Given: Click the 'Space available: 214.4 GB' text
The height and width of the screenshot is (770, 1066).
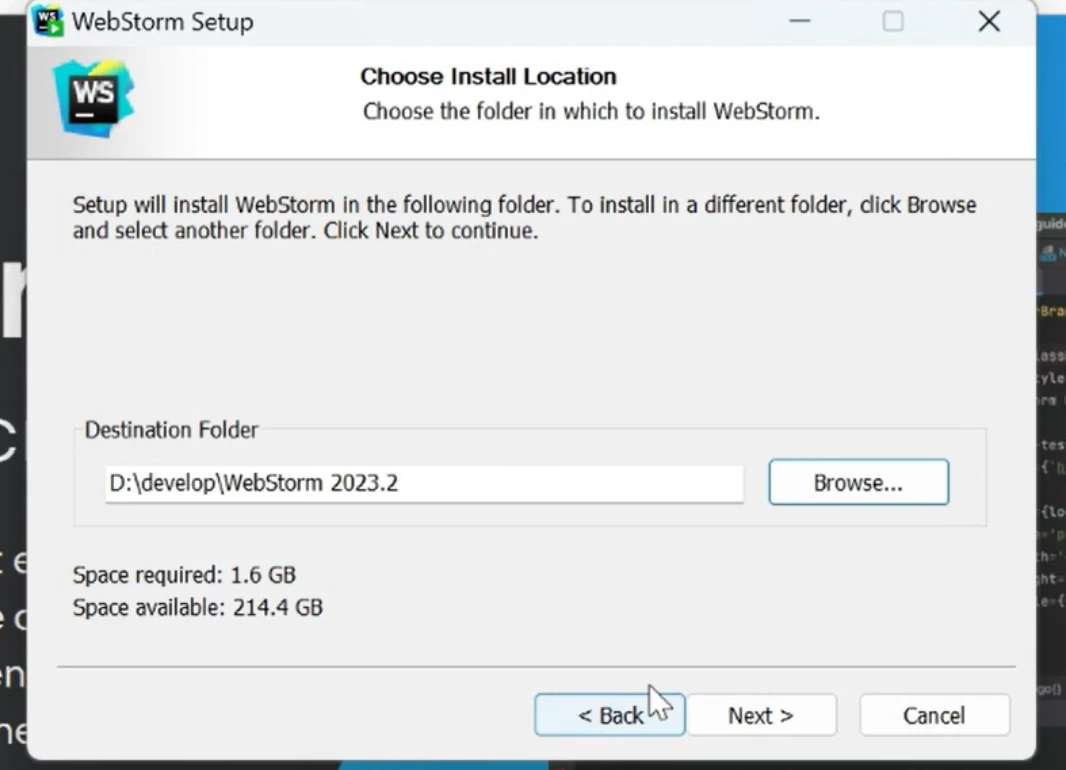Looking at the screenshot, I should [x=198, y=607].
